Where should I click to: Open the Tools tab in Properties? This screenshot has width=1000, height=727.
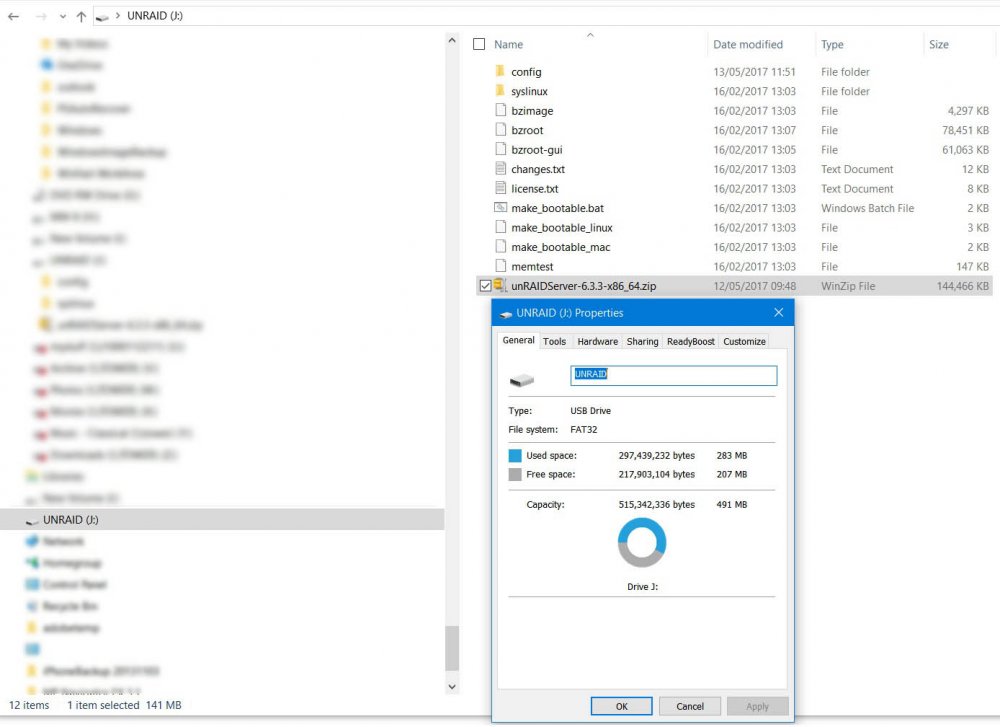pyautogui.click(x=554, y=341)
